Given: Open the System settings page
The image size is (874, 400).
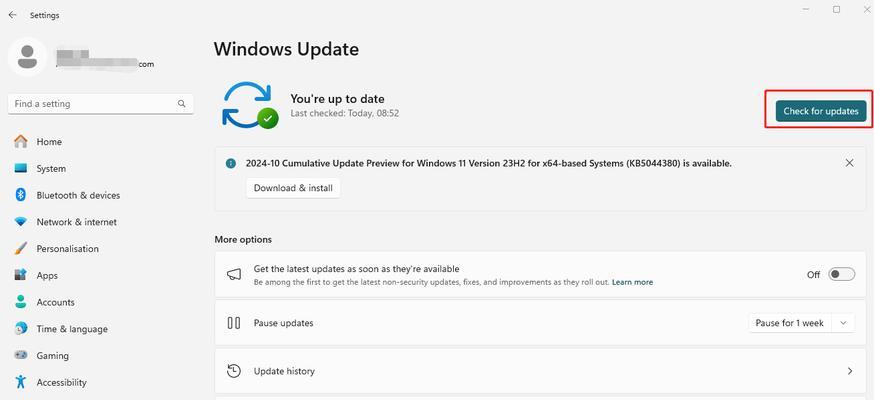Looking at the screenshot, I should pyautogui.click(x=51, y=168).
